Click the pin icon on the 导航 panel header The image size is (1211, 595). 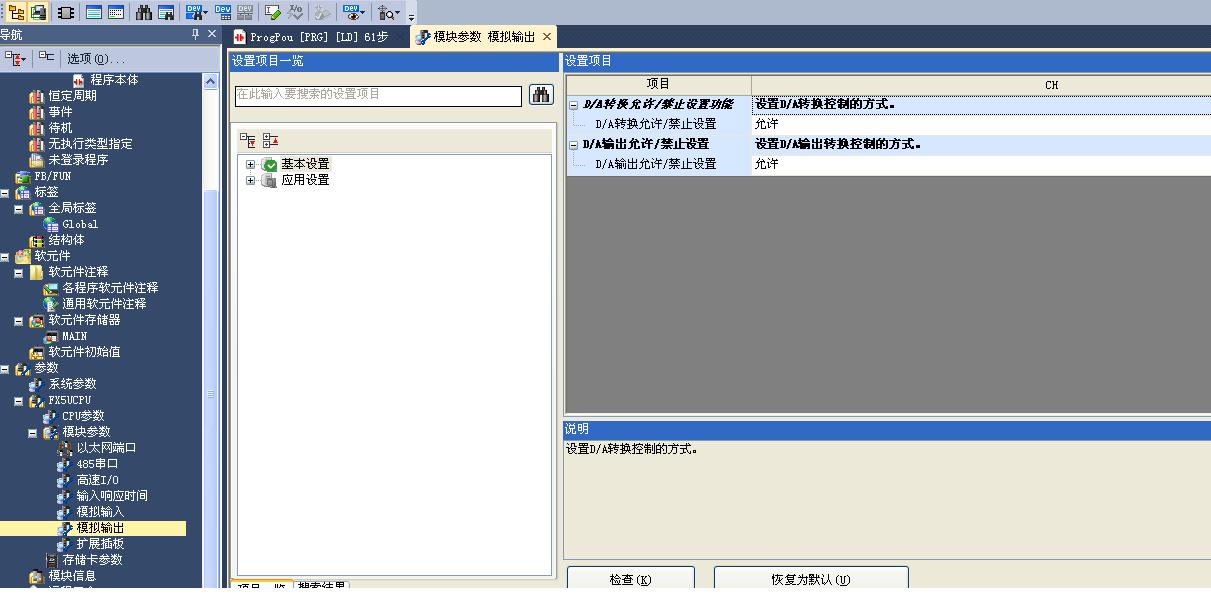point(195,35)
